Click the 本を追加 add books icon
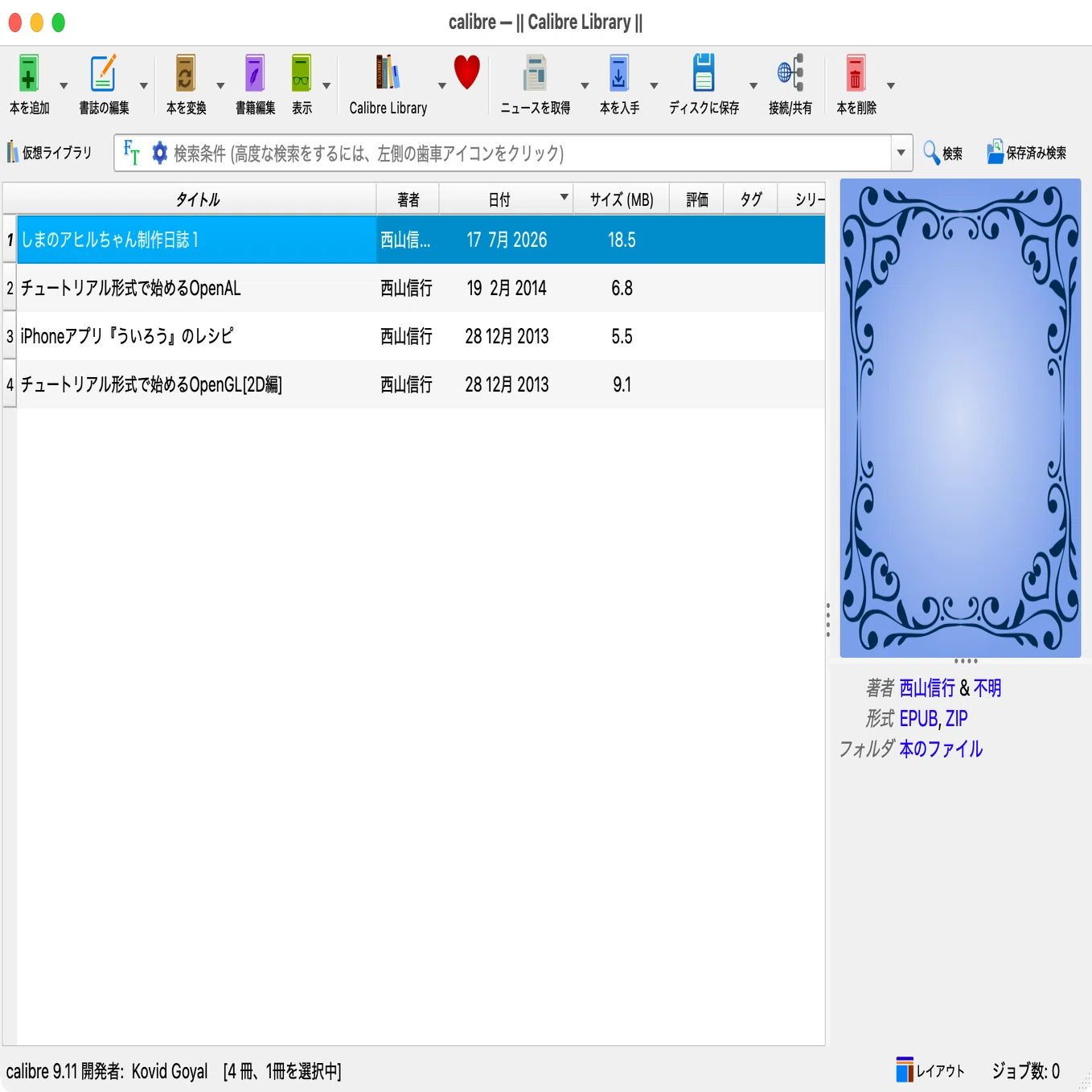 [29, 73]
